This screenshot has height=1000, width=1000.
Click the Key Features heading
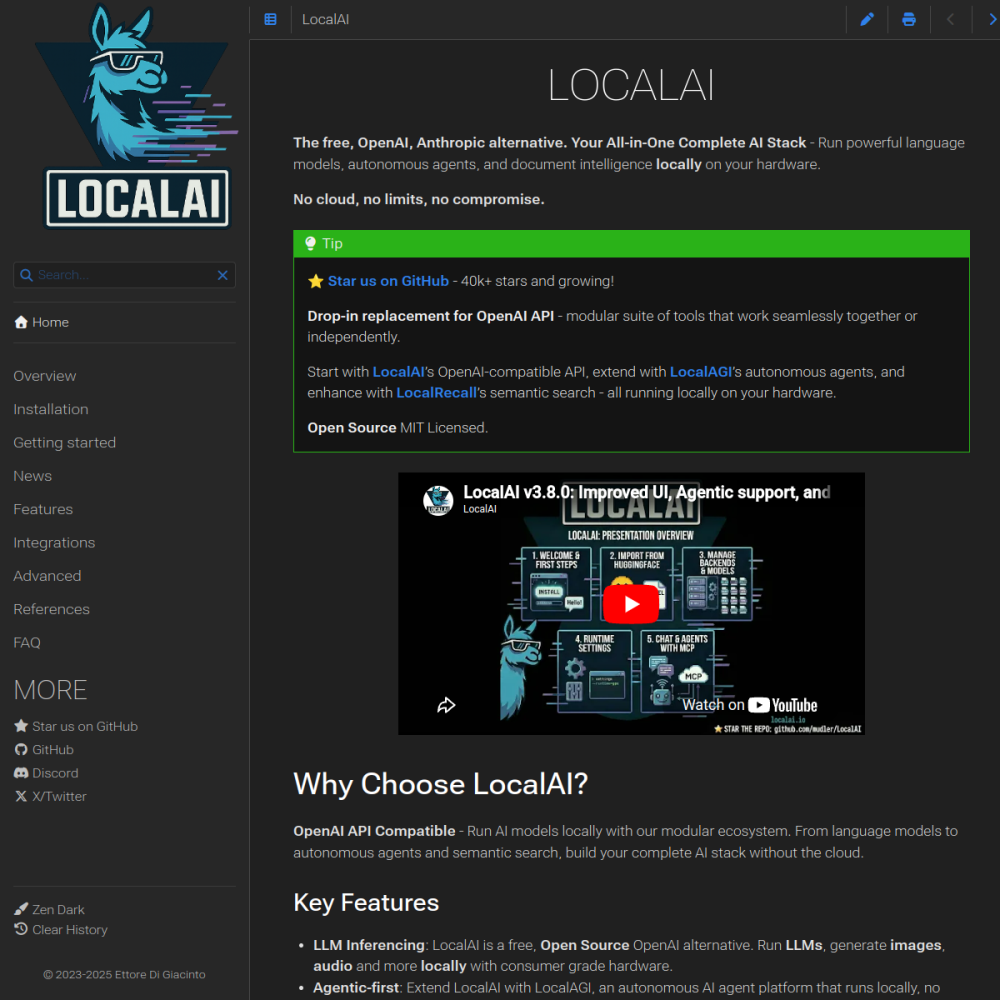(x=366, y=902)
